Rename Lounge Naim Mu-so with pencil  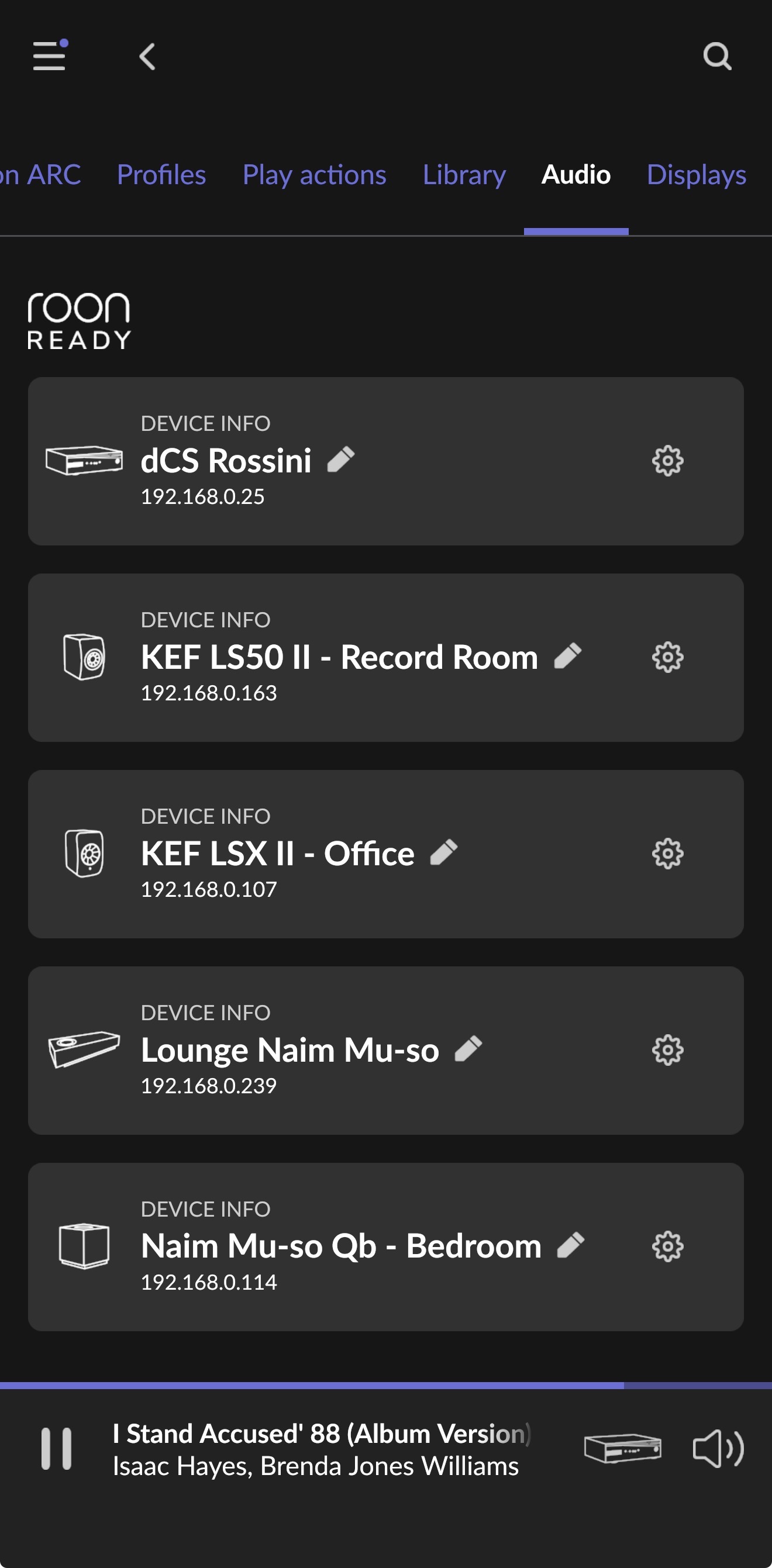pos(468,1049)
